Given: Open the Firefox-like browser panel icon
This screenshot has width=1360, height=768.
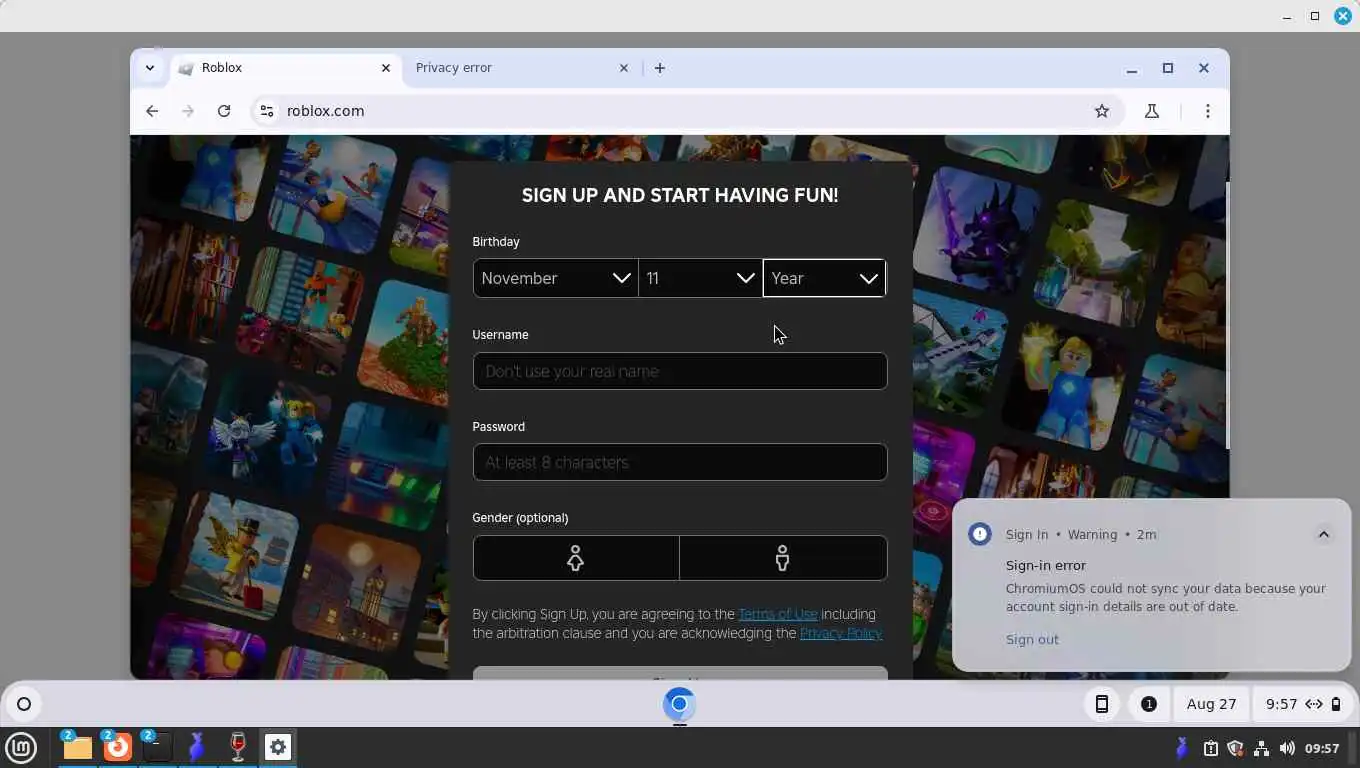Looking at the screenshot, I should pyautogui.click(x=118, y=747).
